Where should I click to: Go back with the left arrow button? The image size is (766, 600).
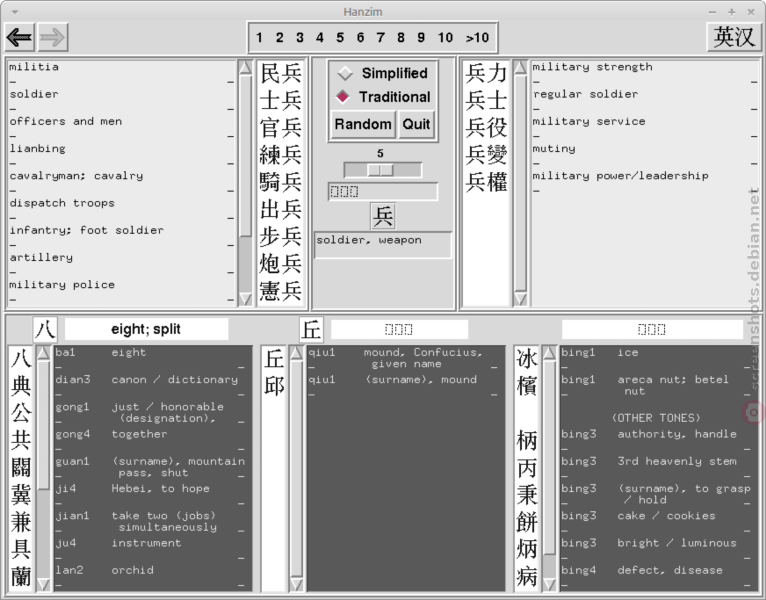coord(20,37)
